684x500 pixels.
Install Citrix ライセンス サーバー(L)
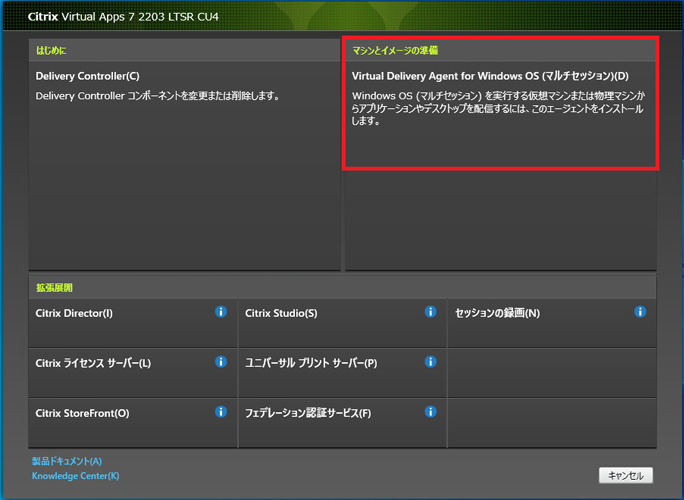[93, 363]
